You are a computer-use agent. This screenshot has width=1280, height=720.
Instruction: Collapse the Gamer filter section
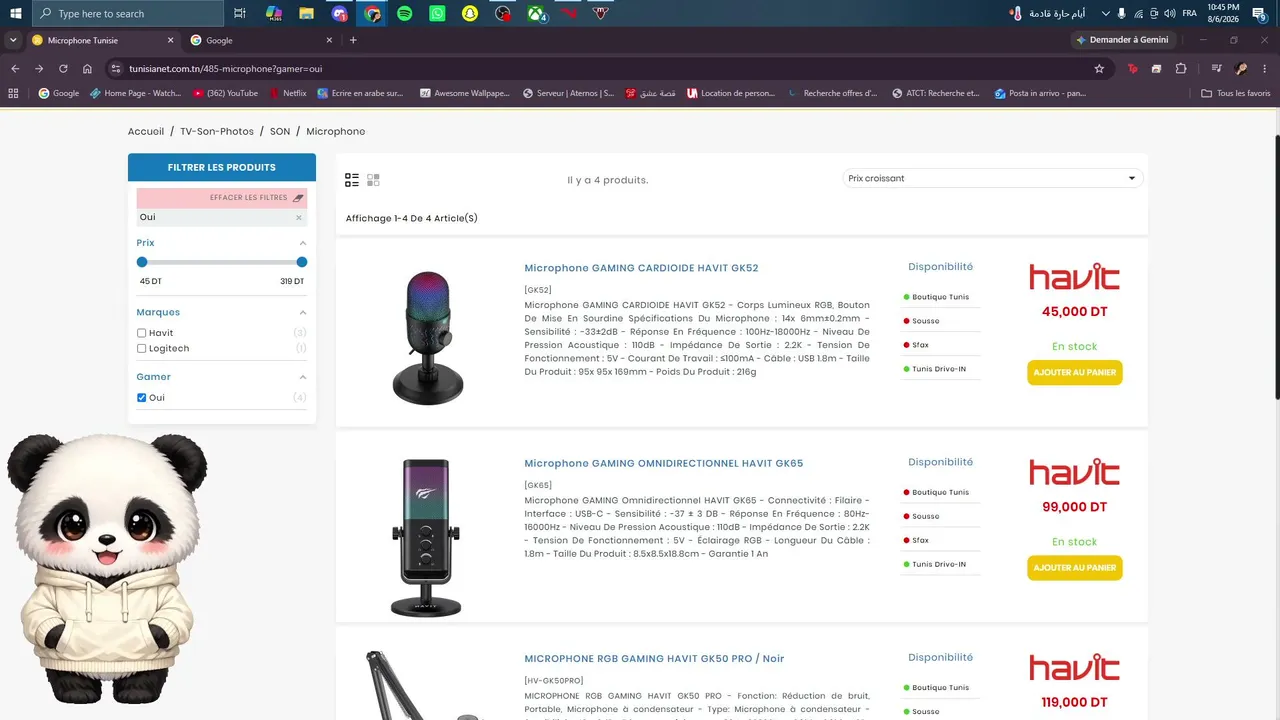pos(303,377)
